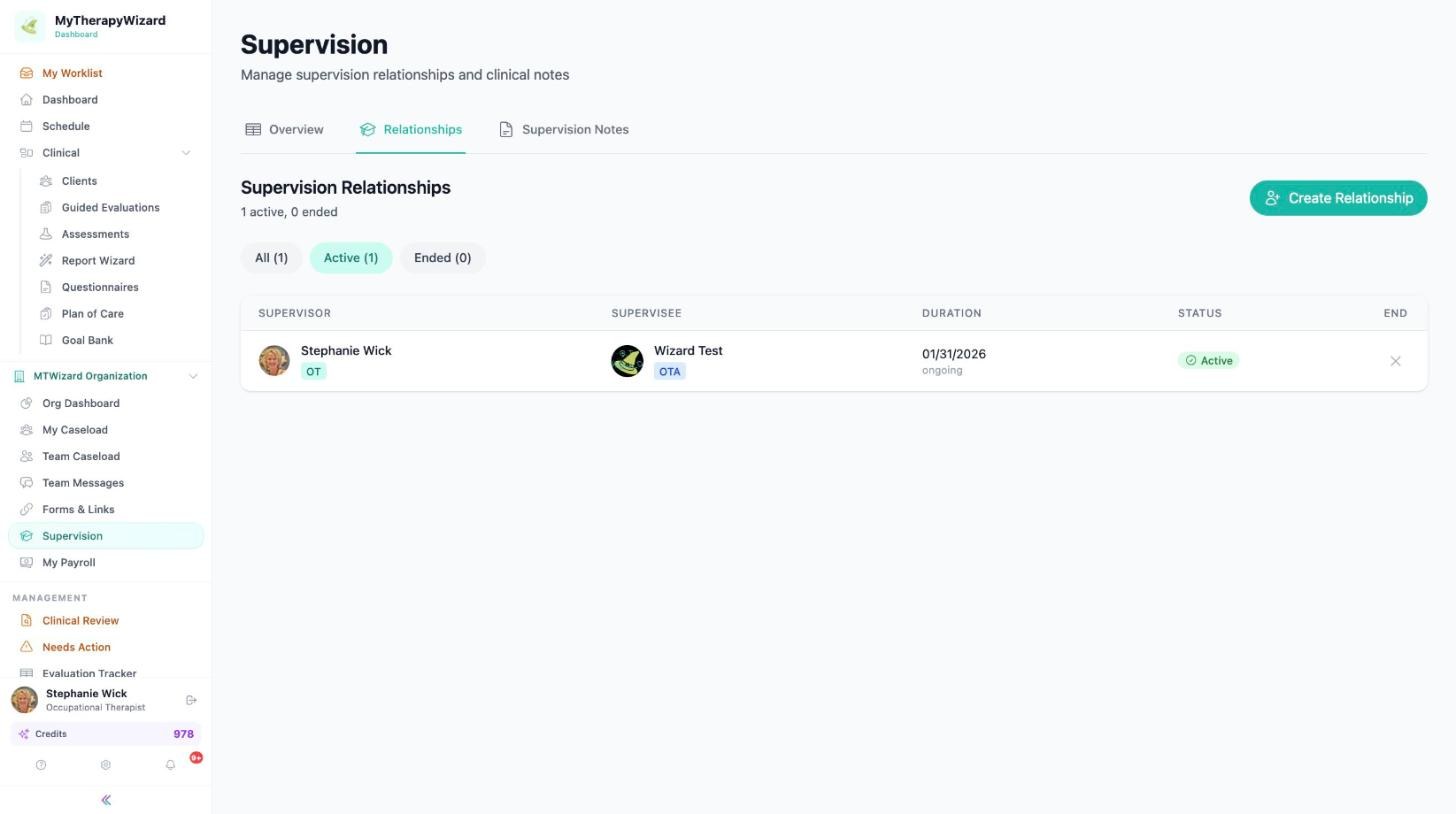Screen dimensions: 1456x814
Task: Collapse the sidebar with double chevron icon
Action: [106, 800]
